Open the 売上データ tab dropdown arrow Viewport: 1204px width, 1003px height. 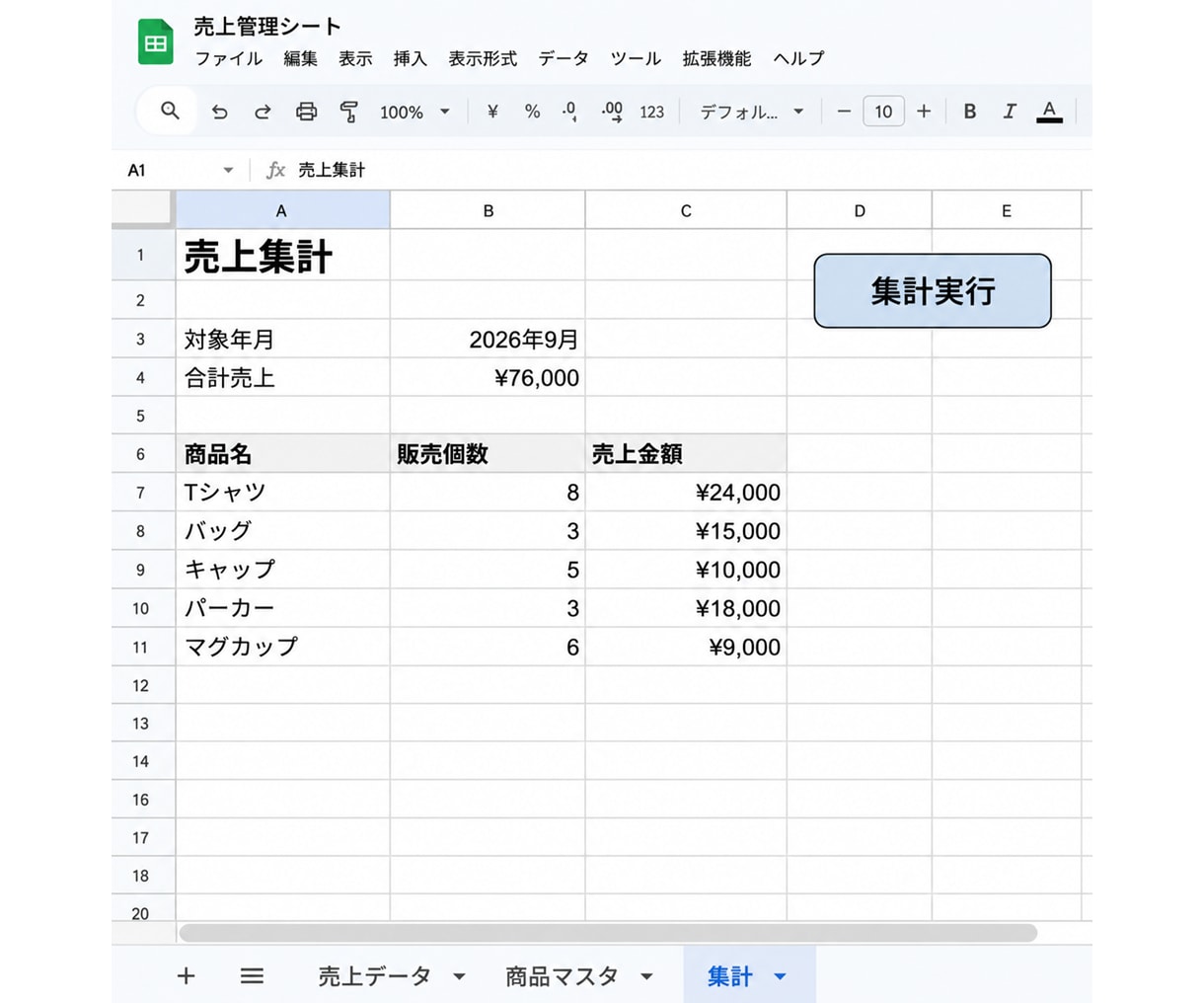click(x=459, y=976)
